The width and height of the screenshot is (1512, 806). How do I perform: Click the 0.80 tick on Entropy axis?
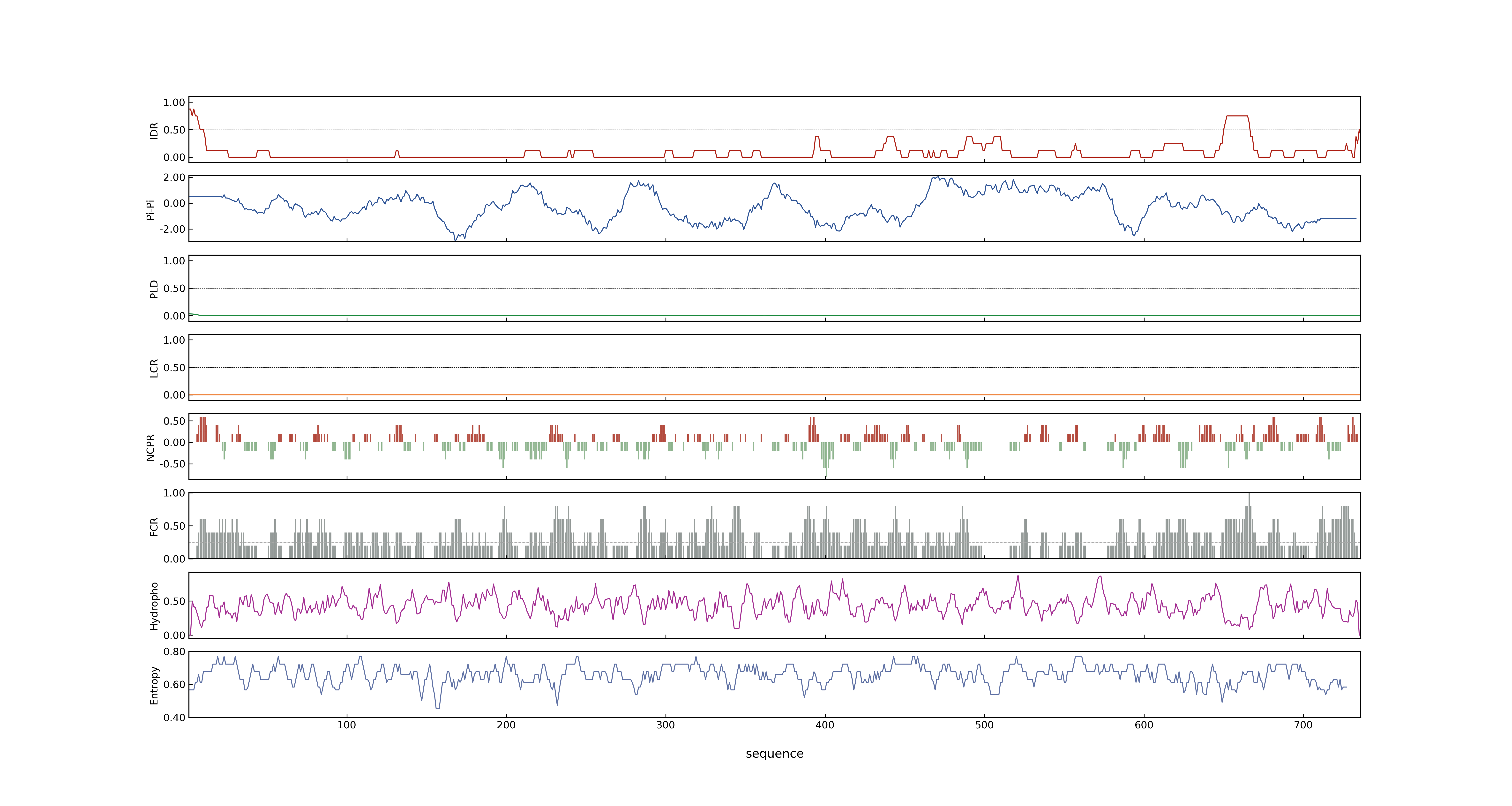pyautogui.click(x=174, y=651)
